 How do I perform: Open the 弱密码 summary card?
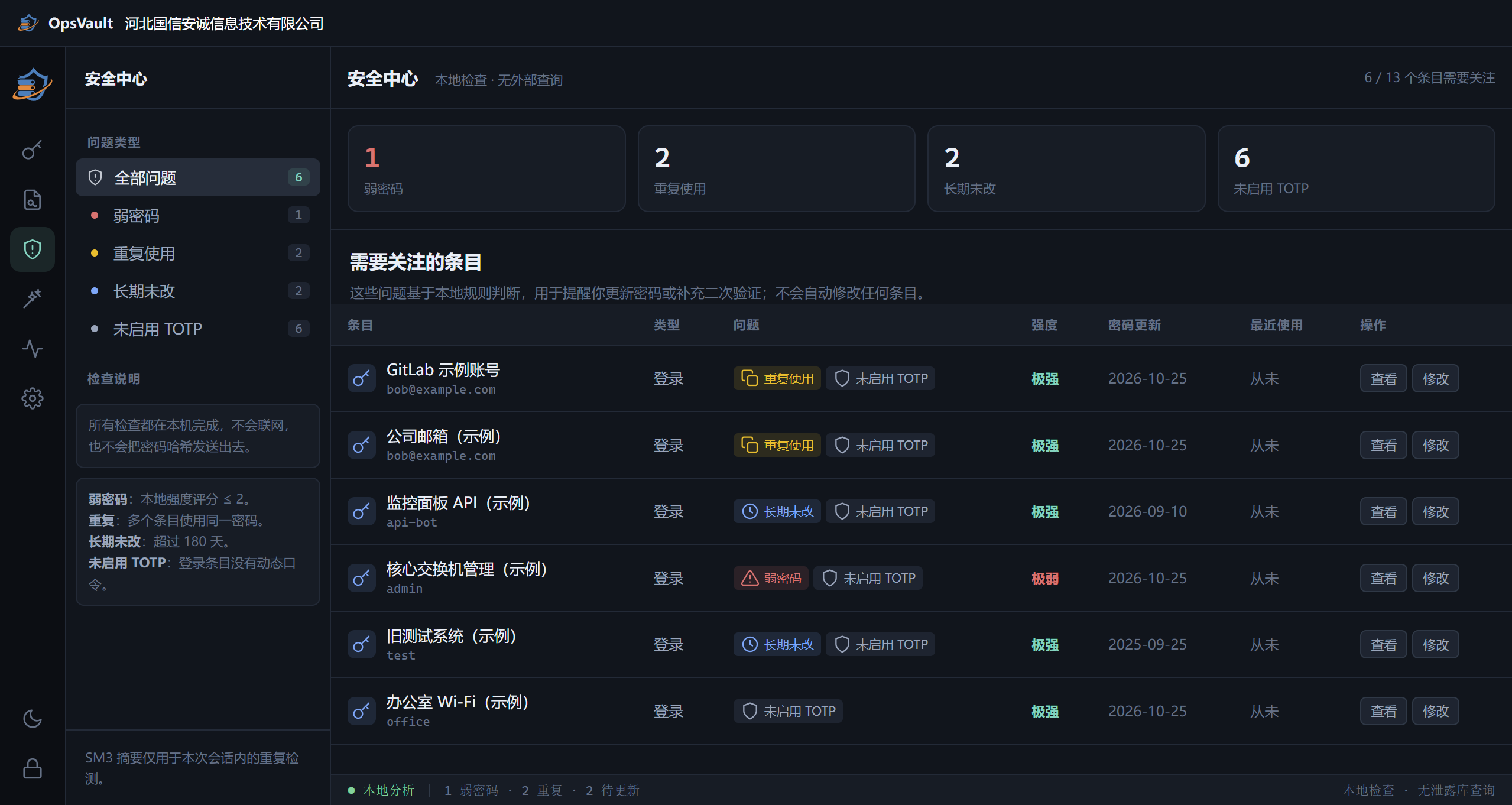(486, 168)
